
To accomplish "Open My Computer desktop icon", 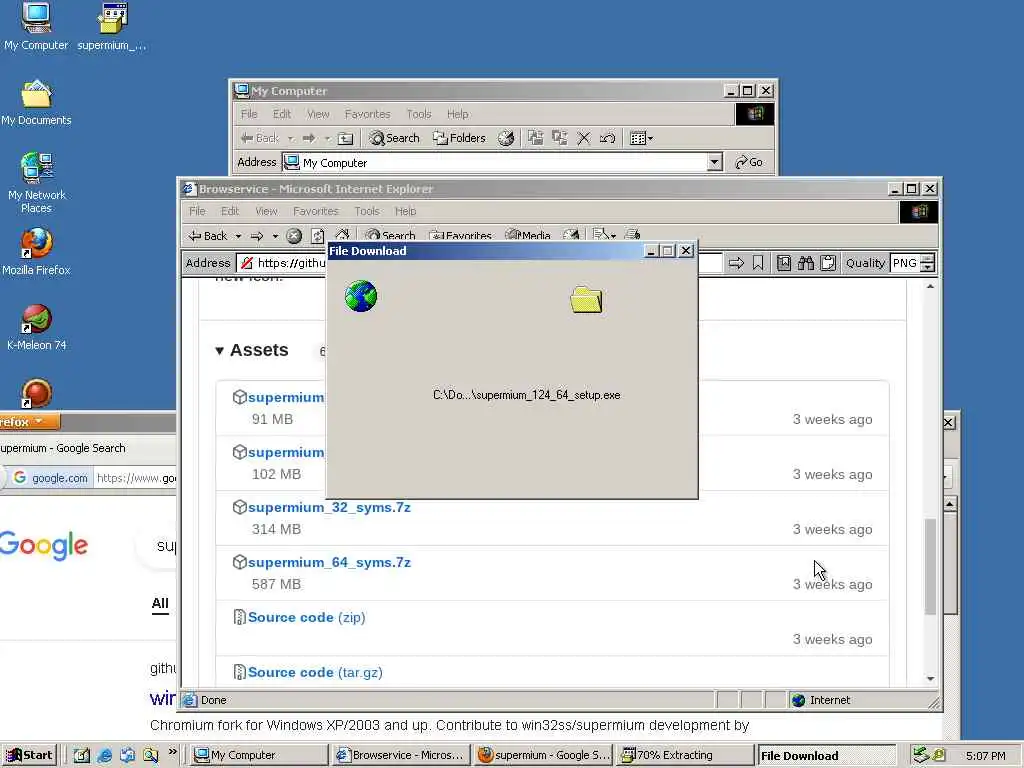I will coord(36,26).
